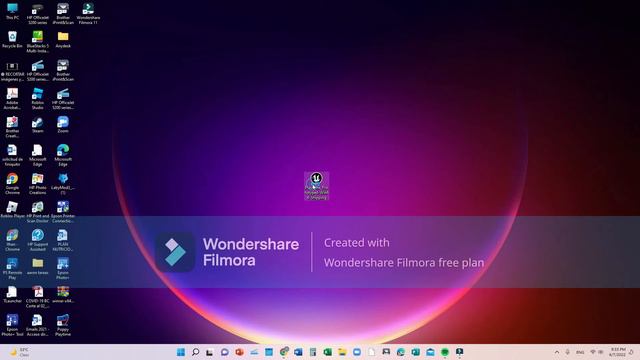Open Task View from the taskbar
The height and width of the screenshot is (360, 640).
(210, 352)
